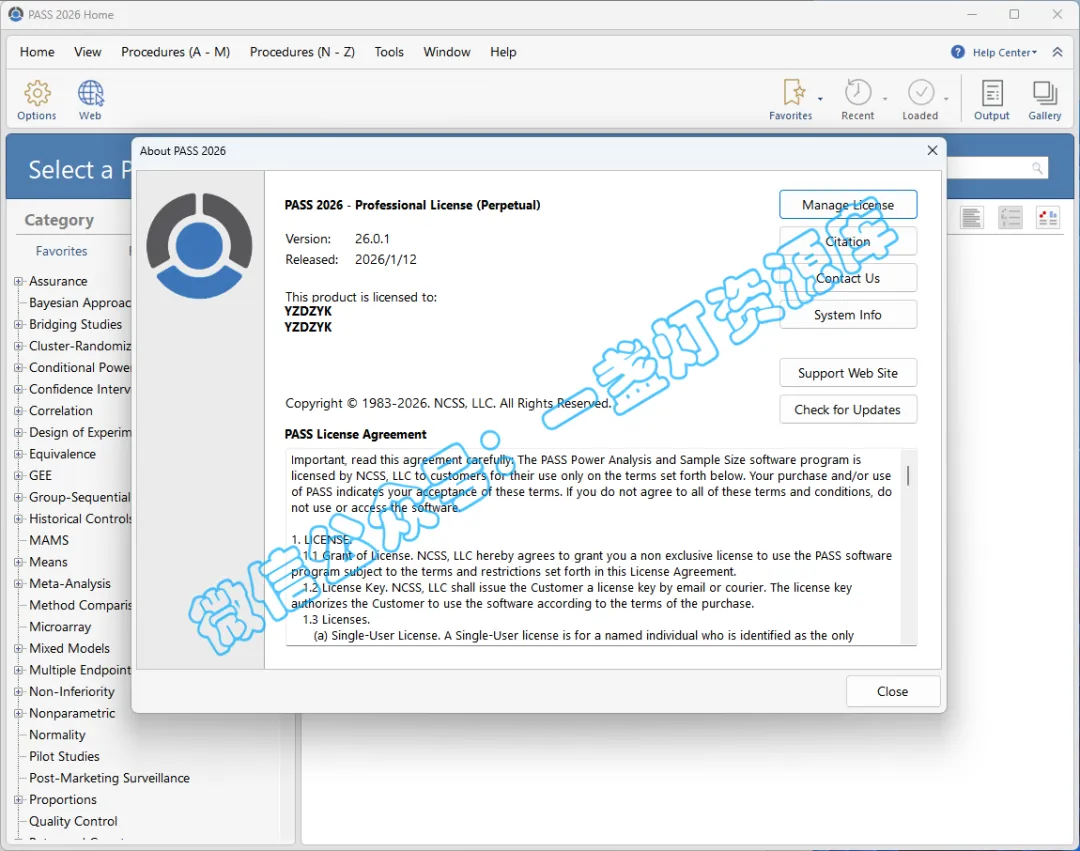Expand the Nonparametric category
Viewport: 1080px width, 851px height.
pos(19,713)
